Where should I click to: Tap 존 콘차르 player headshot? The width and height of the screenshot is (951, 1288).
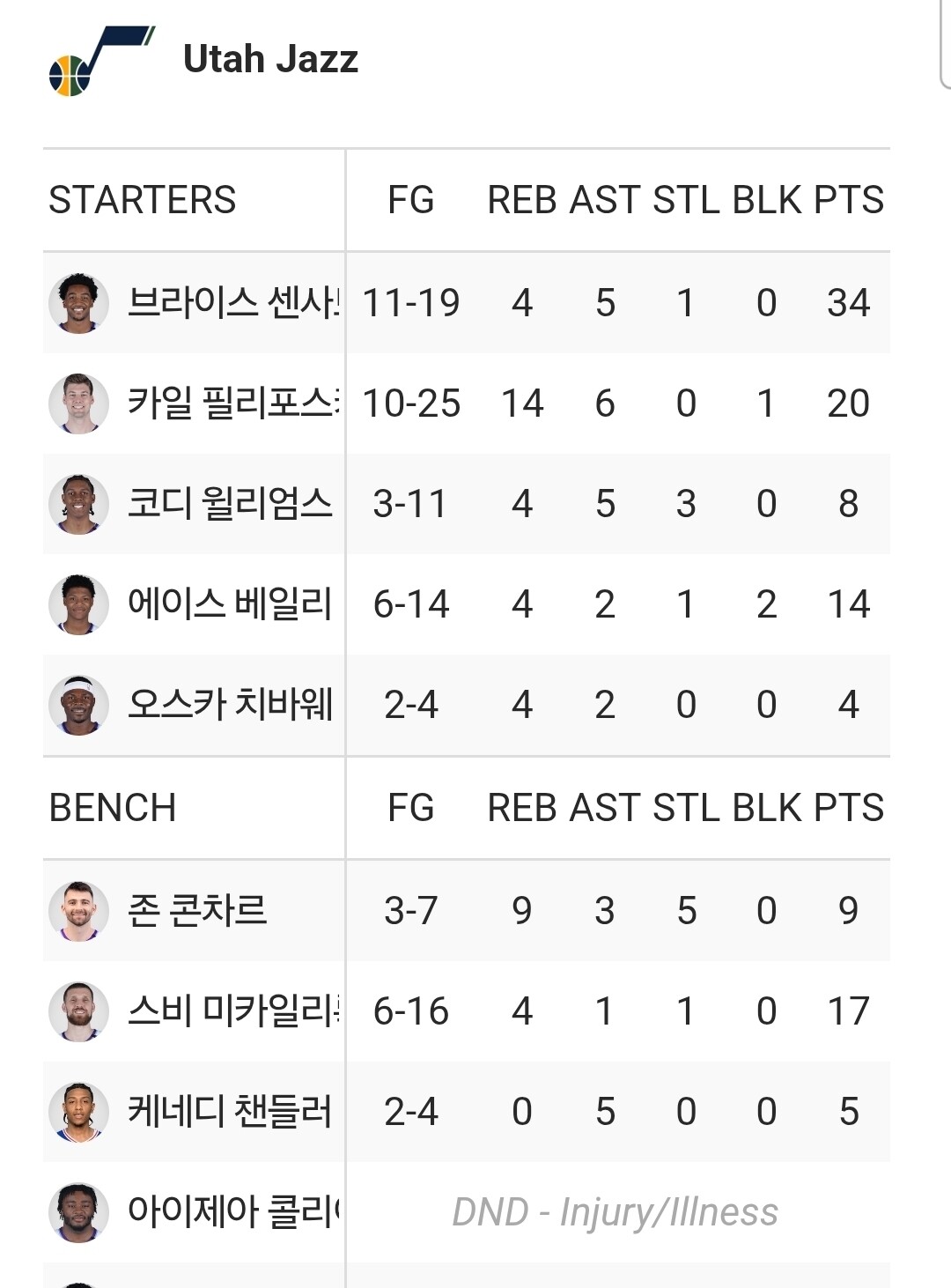tap(78, 911)
